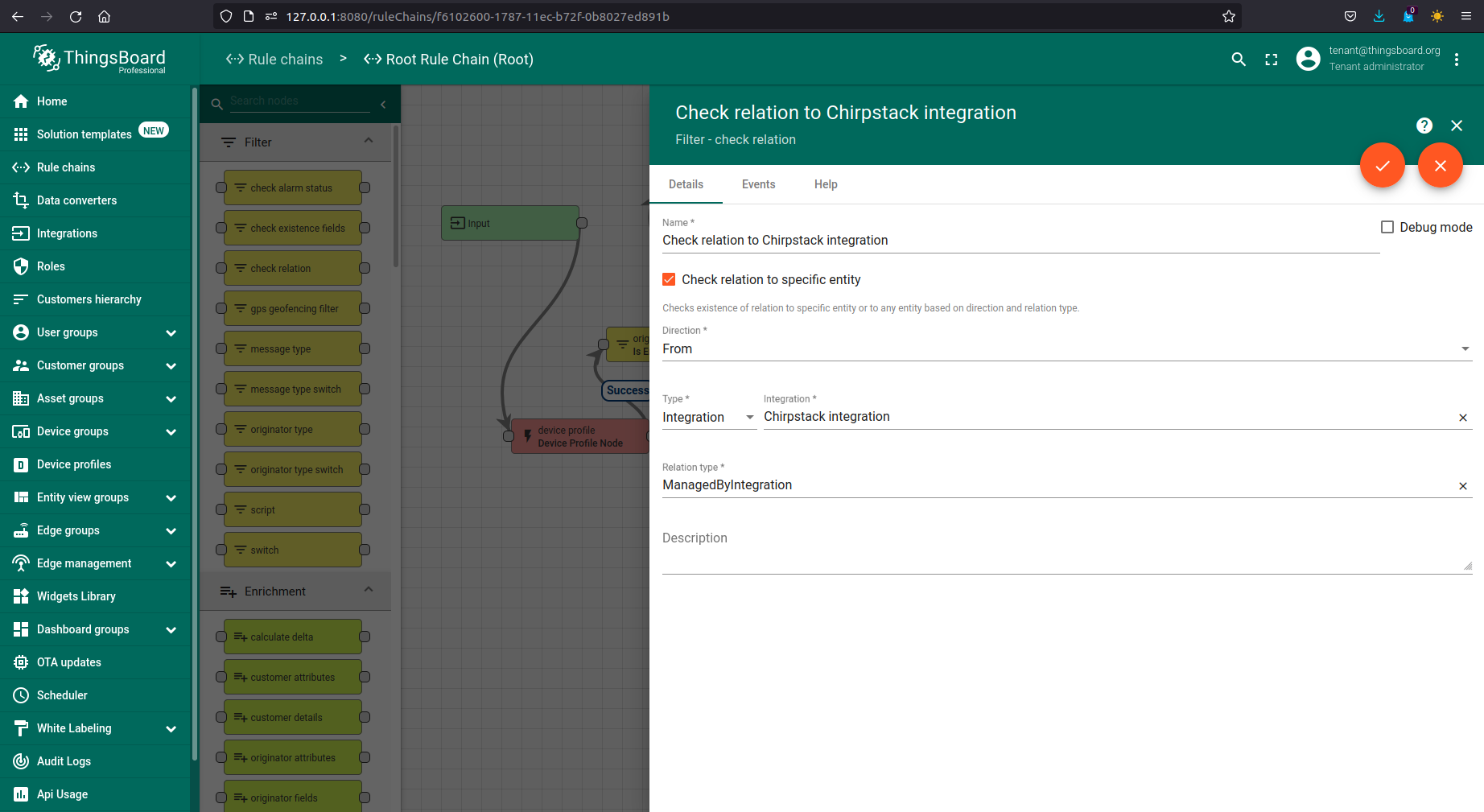Click node search magnifier icon

click(216, 104)
